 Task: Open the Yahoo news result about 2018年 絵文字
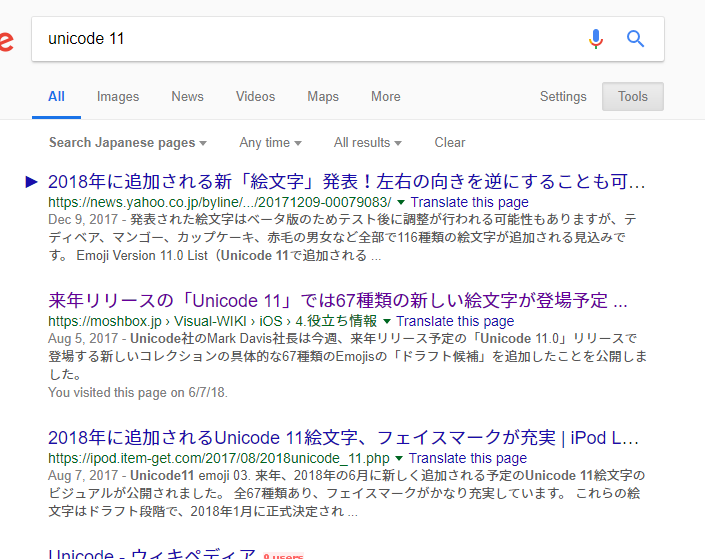click(x=347, y=182)
